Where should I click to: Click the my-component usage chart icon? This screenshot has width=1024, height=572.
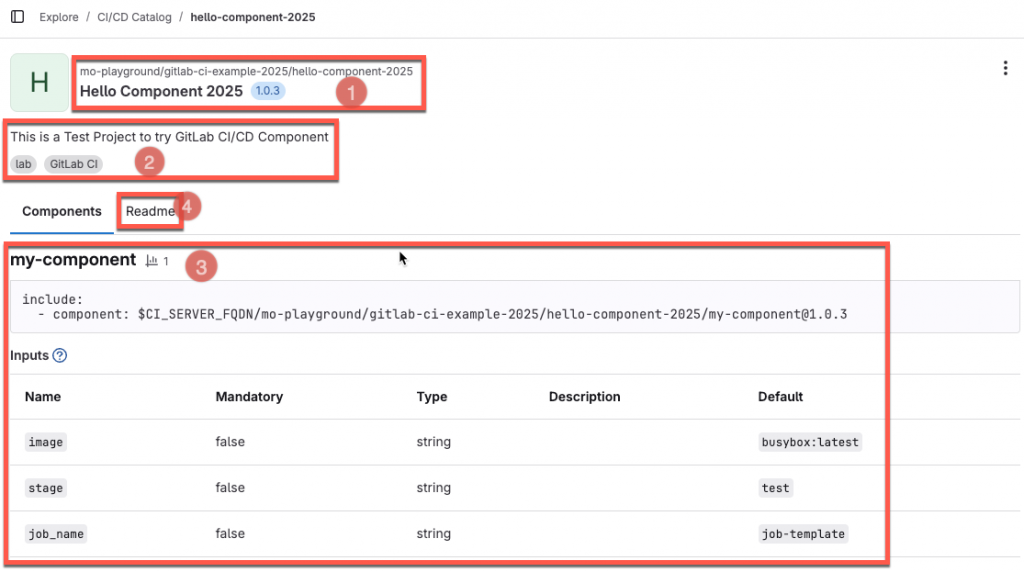pos(152,261)
